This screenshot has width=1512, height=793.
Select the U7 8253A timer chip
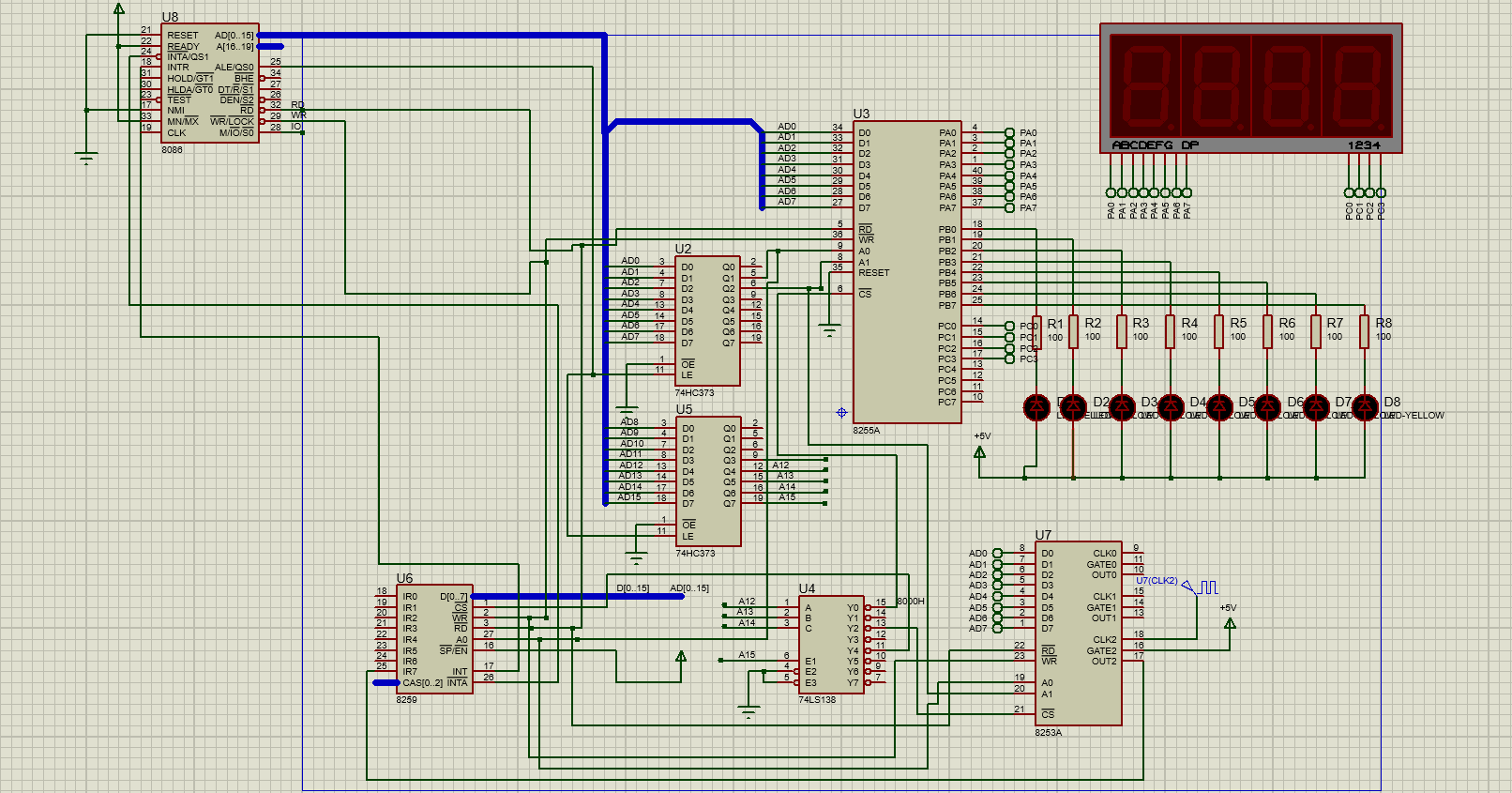coord(1078,633)
